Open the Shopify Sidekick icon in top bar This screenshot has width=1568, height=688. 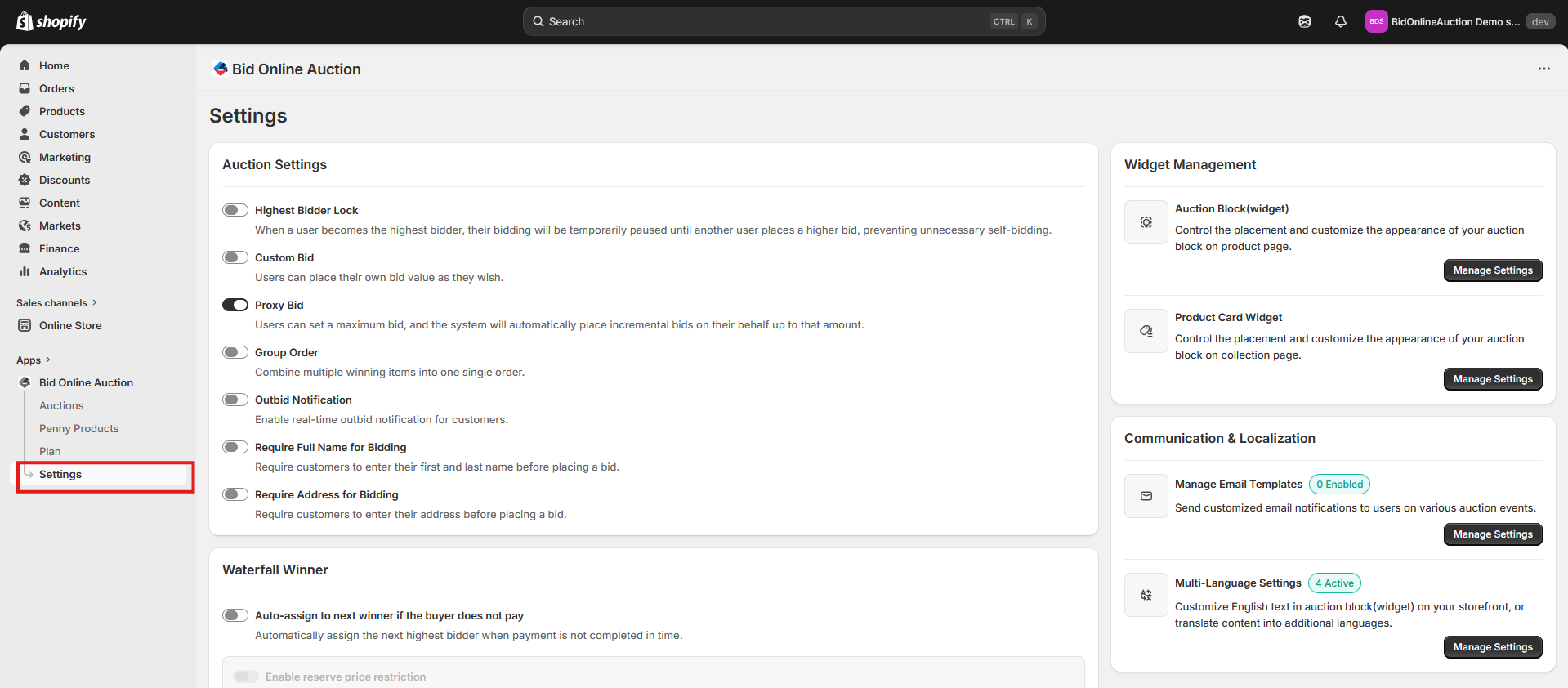pos(1305,22)
